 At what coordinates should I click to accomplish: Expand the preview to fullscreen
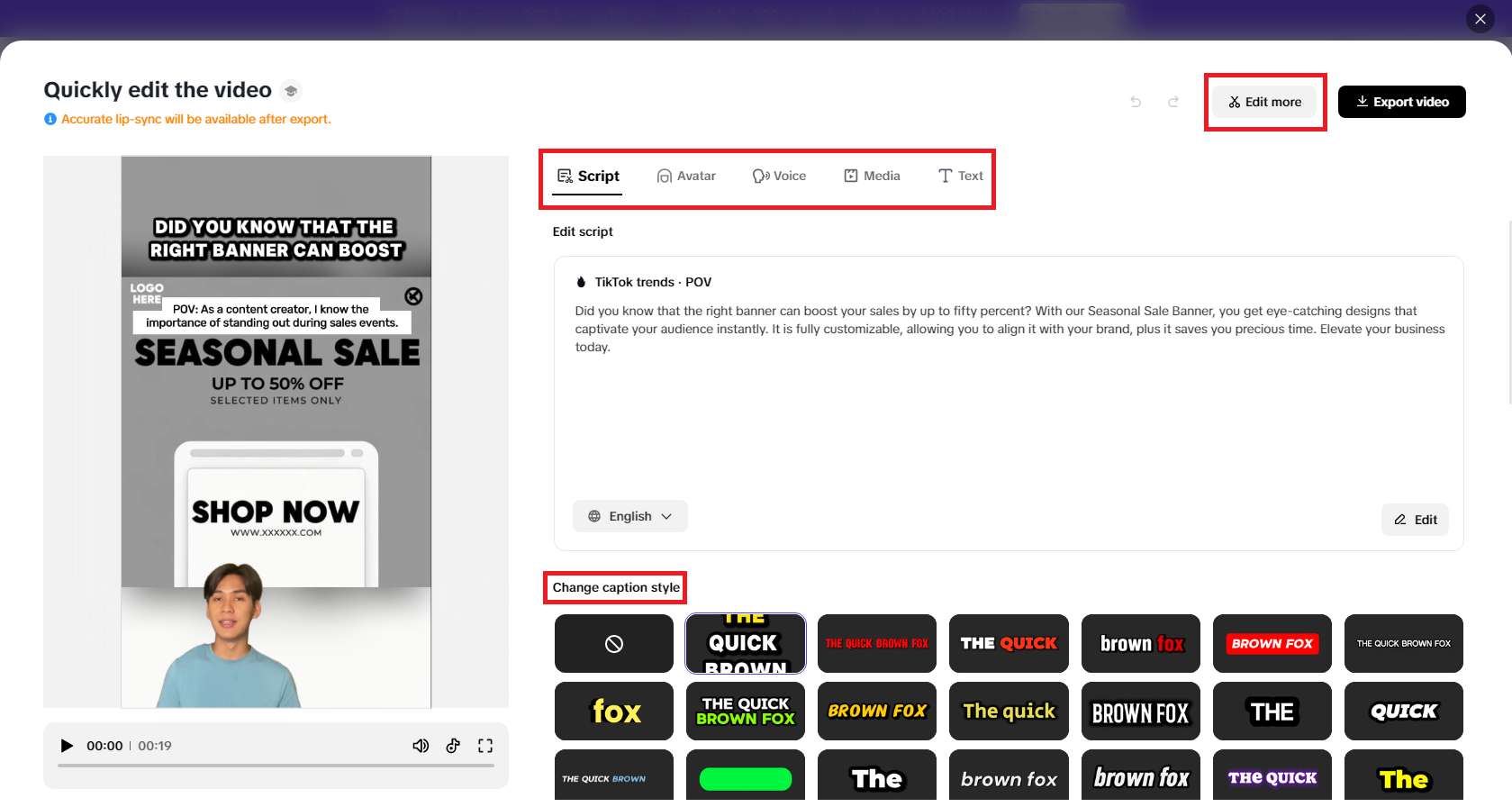click(485, 746)
